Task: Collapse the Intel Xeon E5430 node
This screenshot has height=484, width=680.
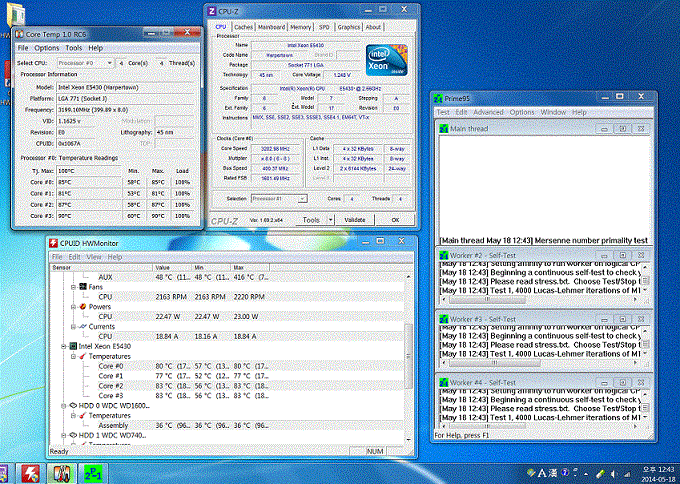Action: tap(63, 346)
